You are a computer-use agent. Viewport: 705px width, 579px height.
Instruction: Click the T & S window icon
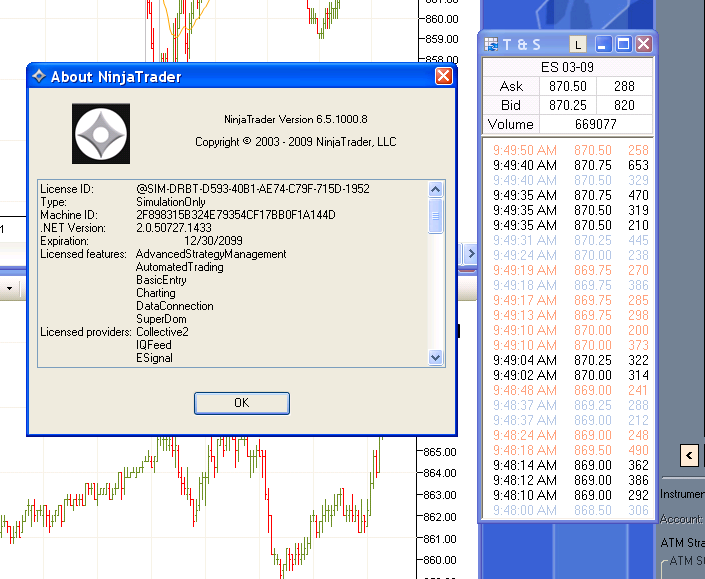point(491,44)
